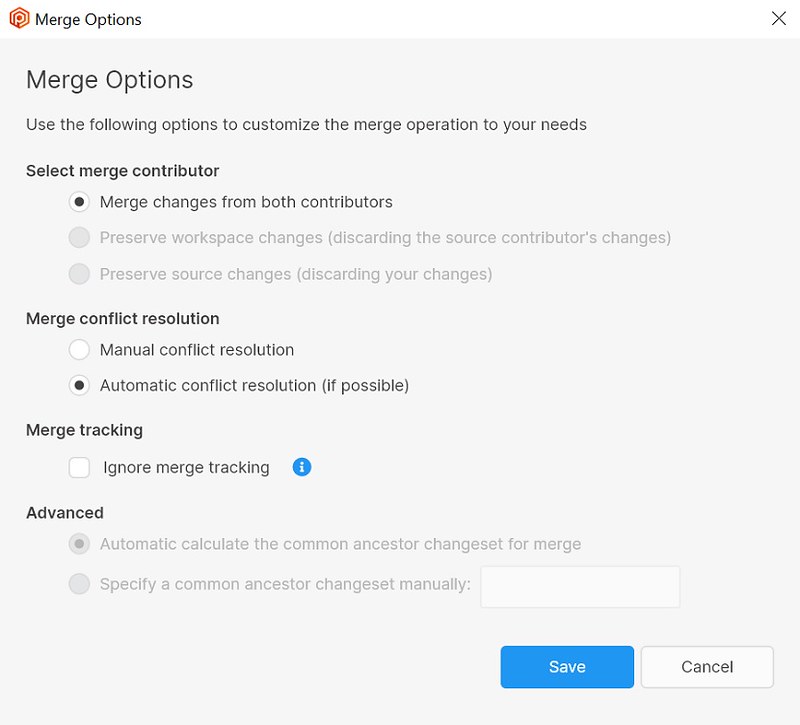The height and width of the screenshot is (725, 800).
Task: Select Merge changes from both contributors
Action: (x=79, y=202)
